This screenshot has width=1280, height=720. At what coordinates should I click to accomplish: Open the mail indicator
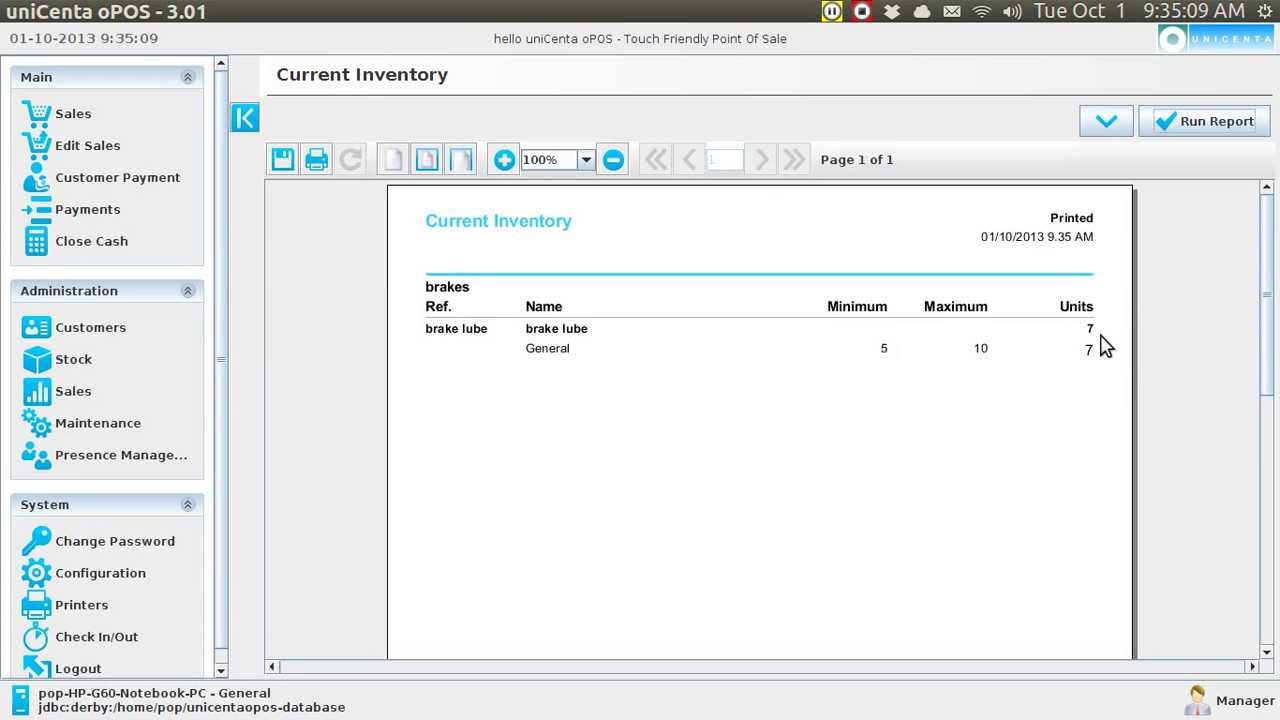point(952,12)
